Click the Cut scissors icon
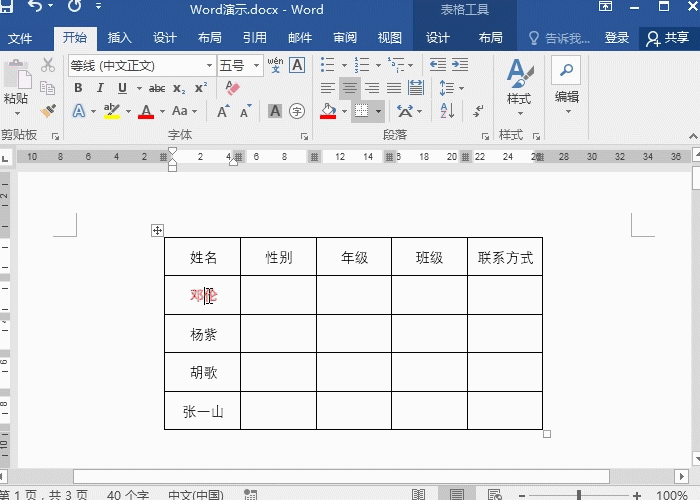Image resolution: width=700 pixels, height=500 pixels. [x=48, y=65]
